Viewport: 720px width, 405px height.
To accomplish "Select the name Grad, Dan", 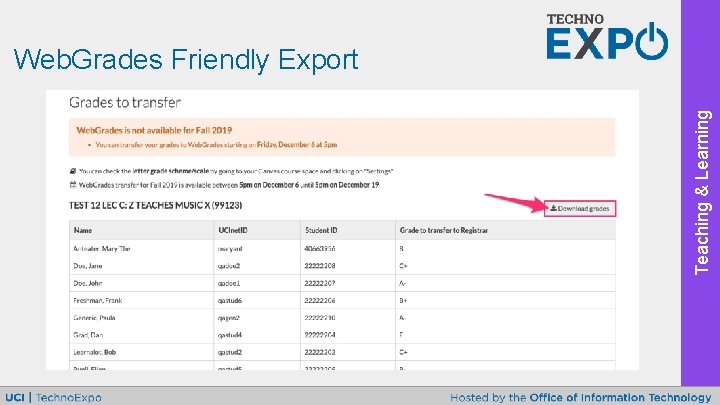I will 88,335.
